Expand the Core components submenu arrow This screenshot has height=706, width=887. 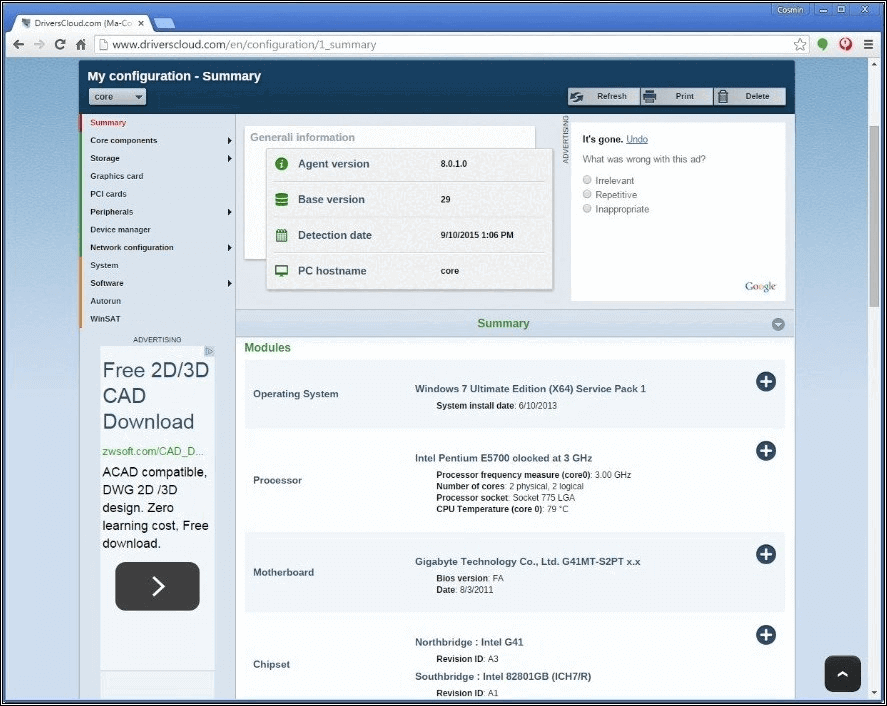[229, 140]
